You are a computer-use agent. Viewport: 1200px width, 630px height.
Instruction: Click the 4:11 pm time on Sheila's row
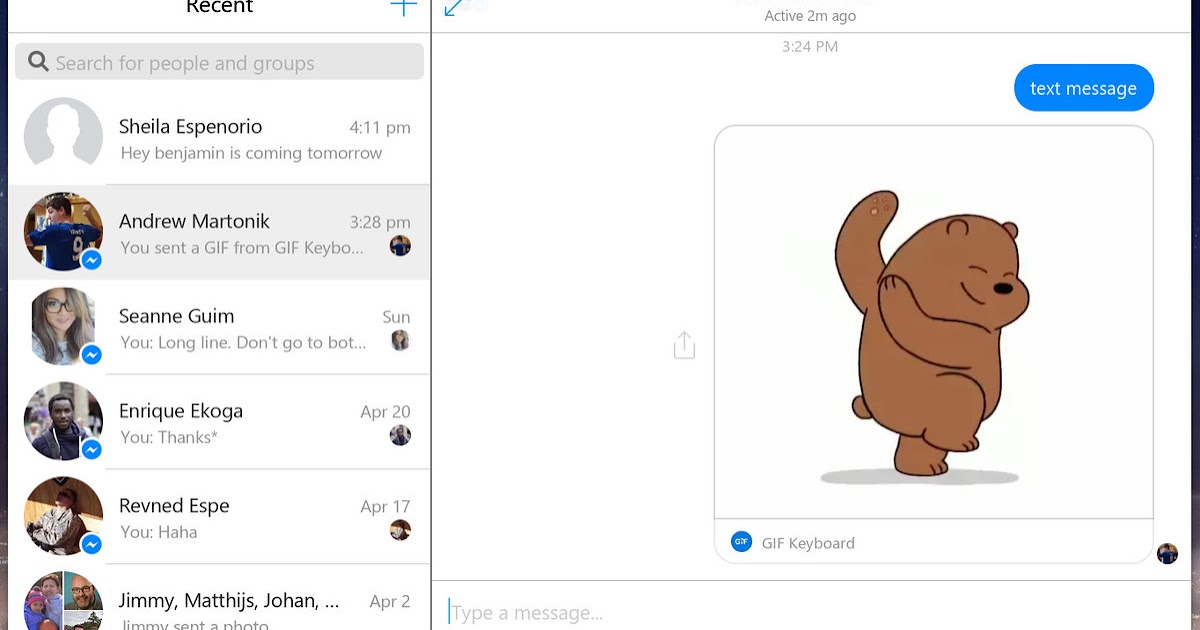click(380, 127)
